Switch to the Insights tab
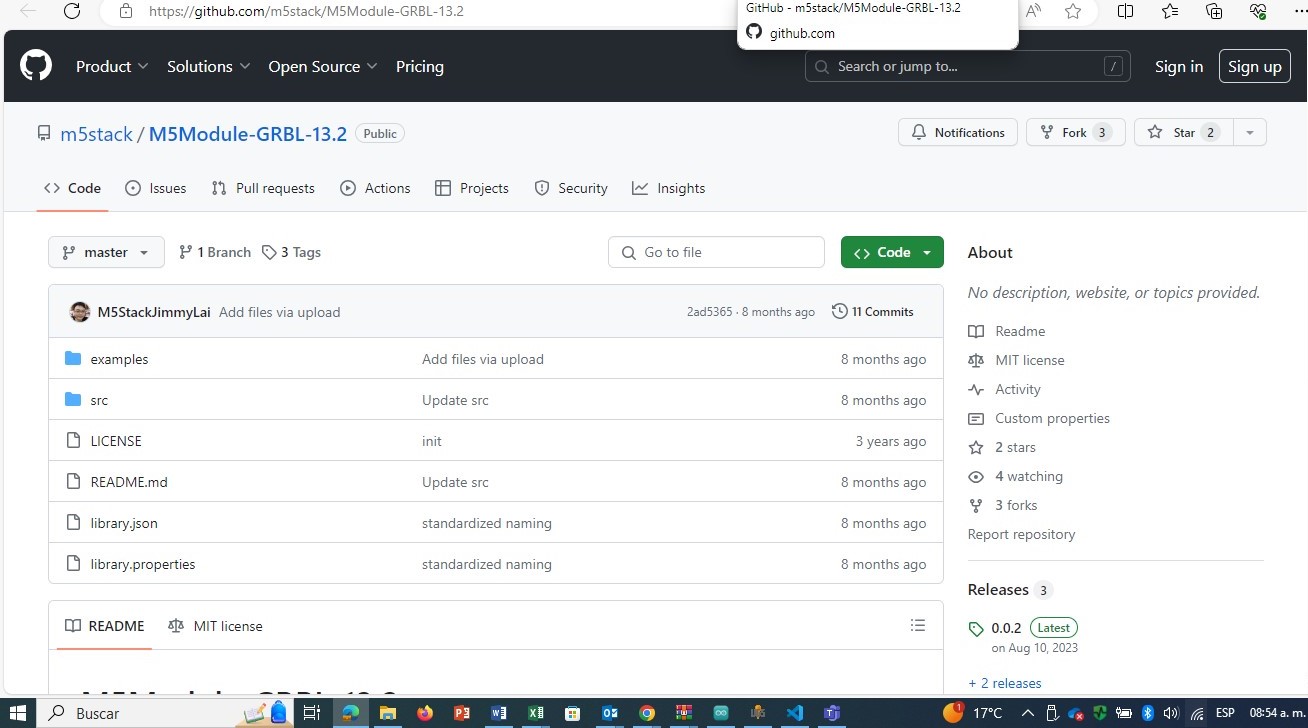Viewport: 1308px width, 728px height. coord(669,188)
